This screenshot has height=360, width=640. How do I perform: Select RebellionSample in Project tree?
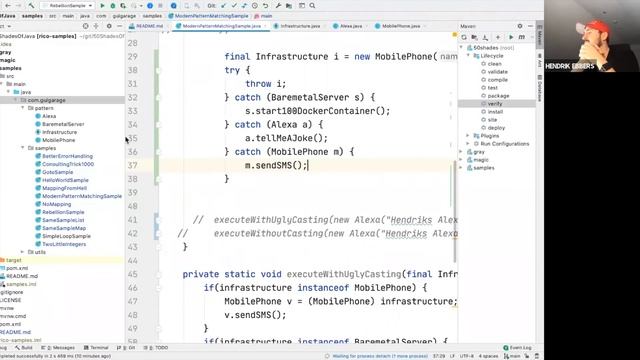click(63, 212)
